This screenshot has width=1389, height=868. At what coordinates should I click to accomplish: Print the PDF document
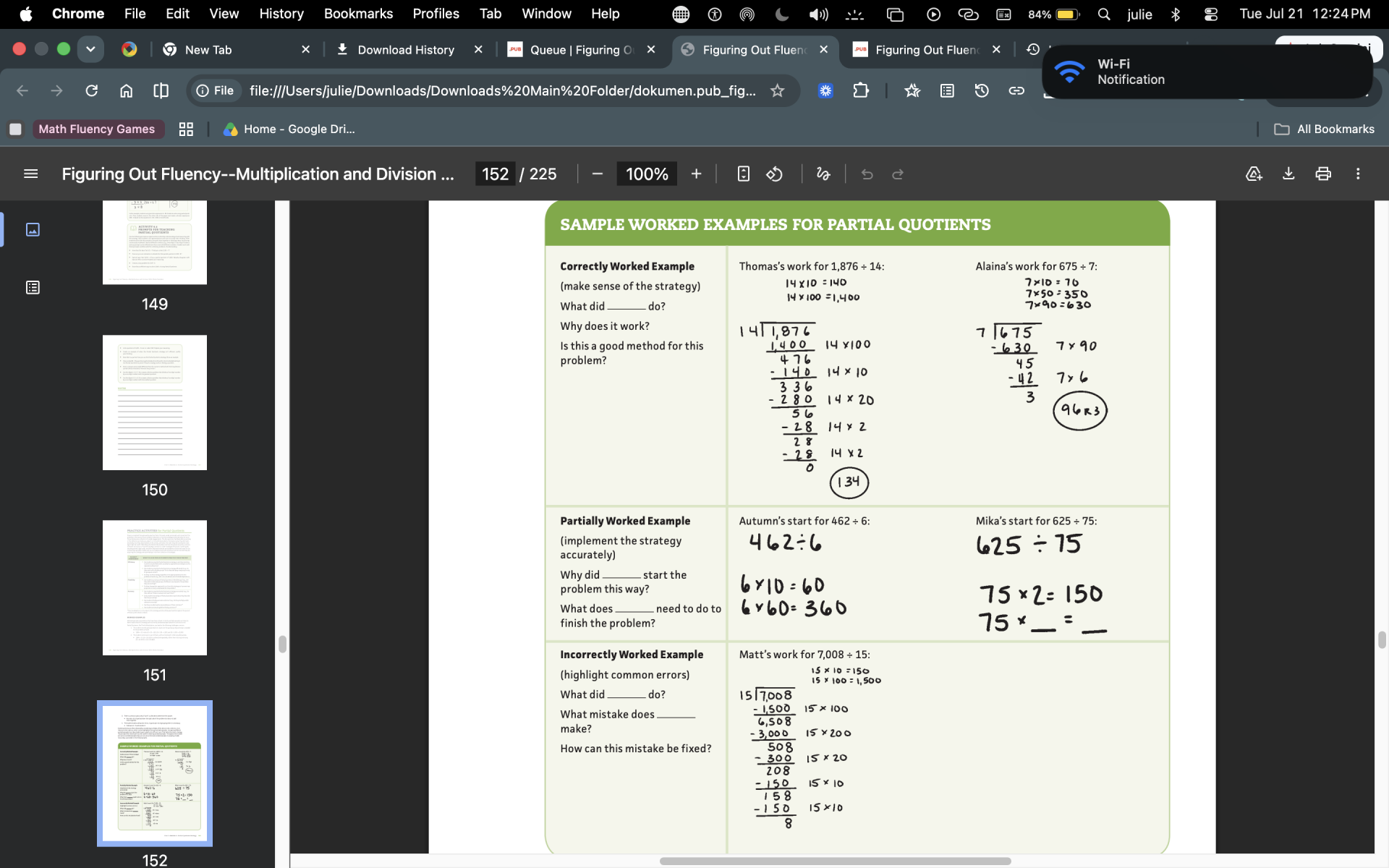coord(1323,174)
